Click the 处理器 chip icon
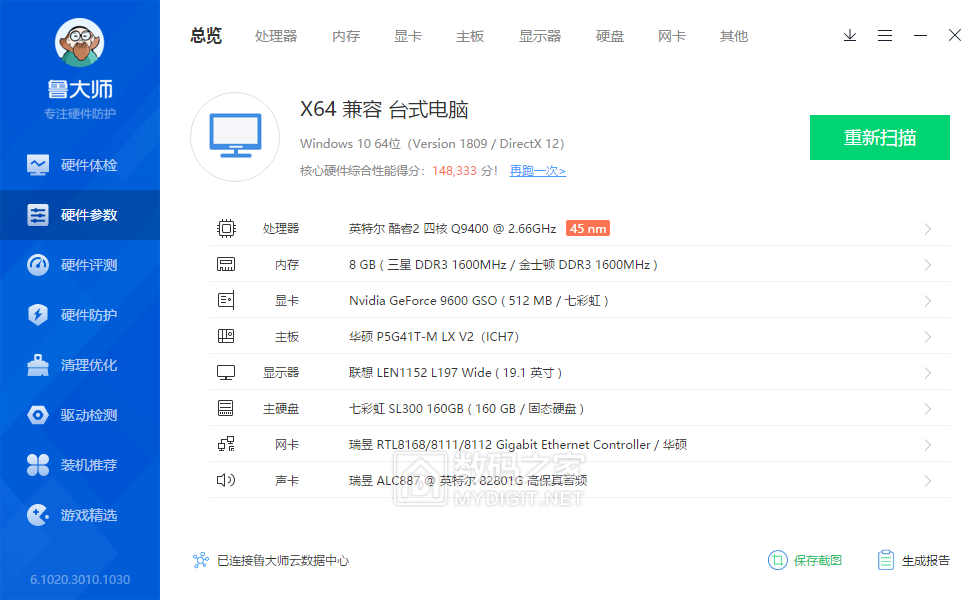 (x=226, y=228)
